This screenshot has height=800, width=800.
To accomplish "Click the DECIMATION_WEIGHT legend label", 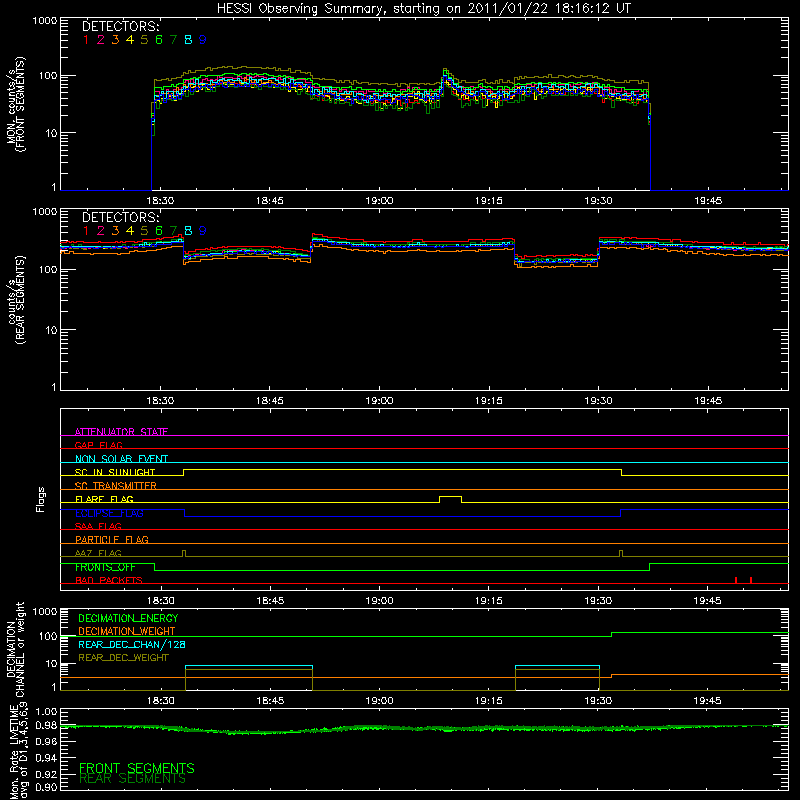I will pyautogui.click(x=127, y=631).
